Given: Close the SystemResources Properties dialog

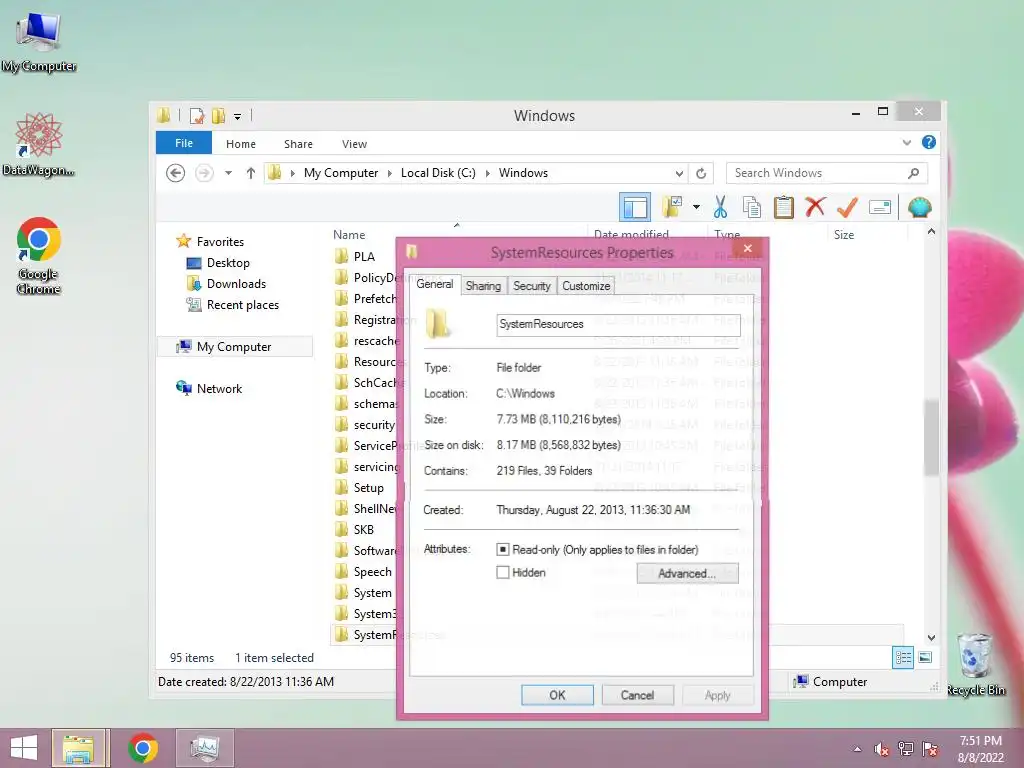Looking at the screenshot, I should coord(748,248).
